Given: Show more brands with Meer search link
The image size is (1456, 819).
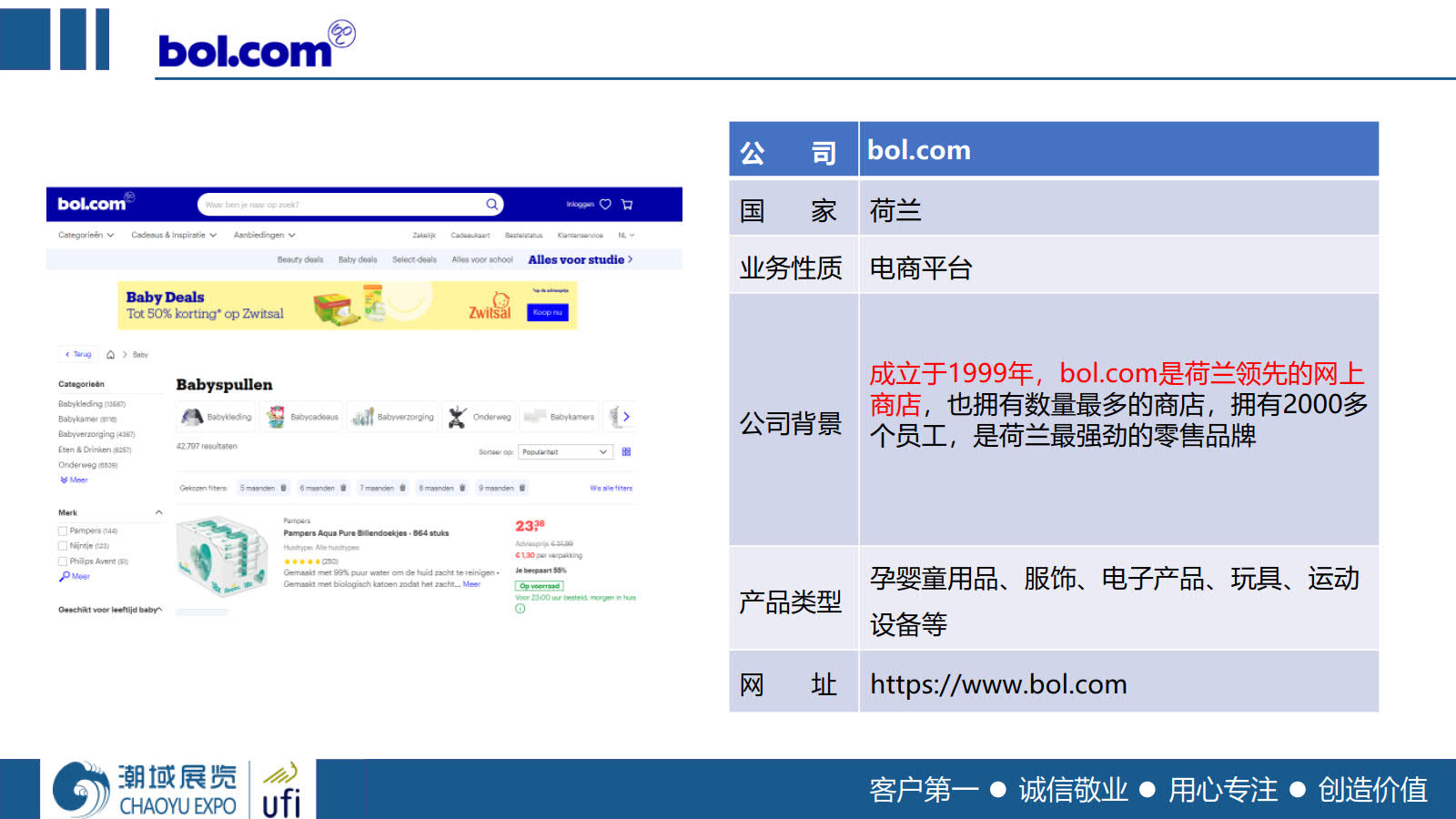Looking at the screenshot, I should tap(75, 576).
